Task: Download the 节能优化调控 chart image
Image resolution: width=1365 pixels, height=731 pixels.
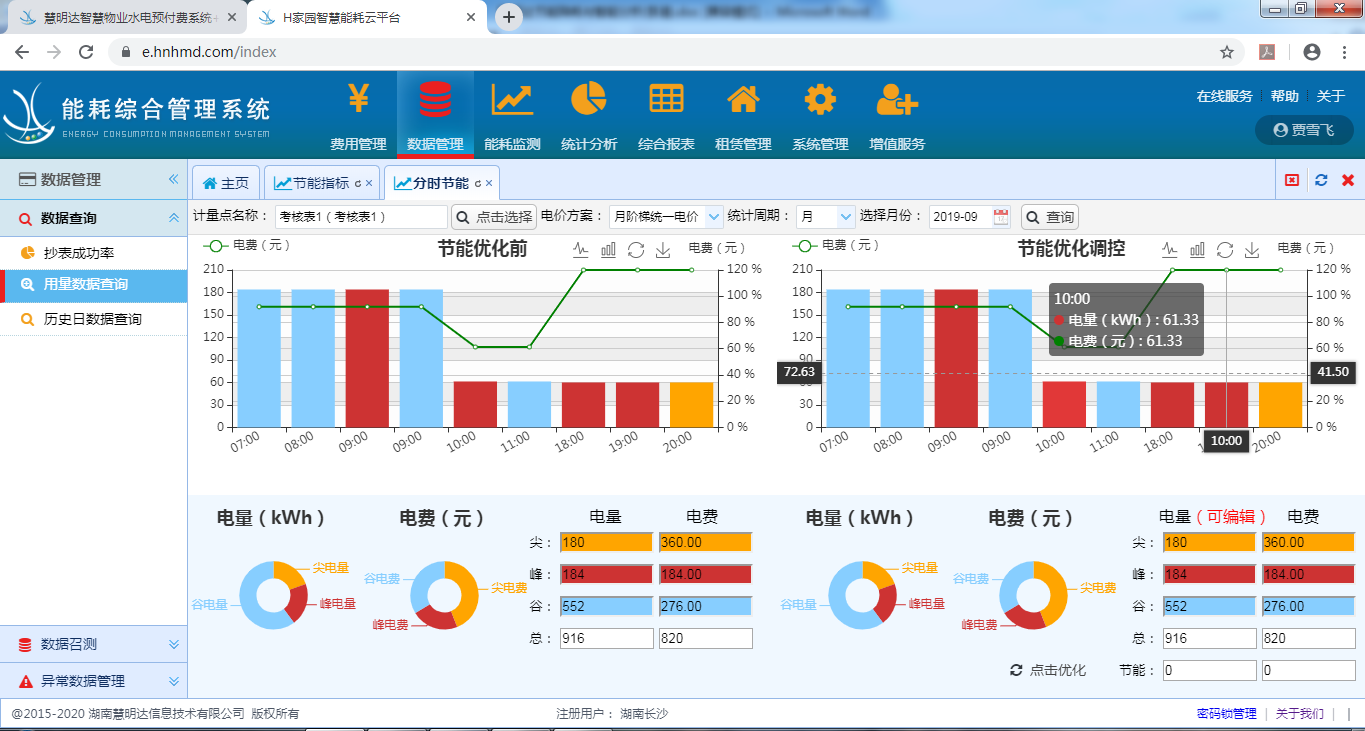Action: click(x=1251, y=250)
